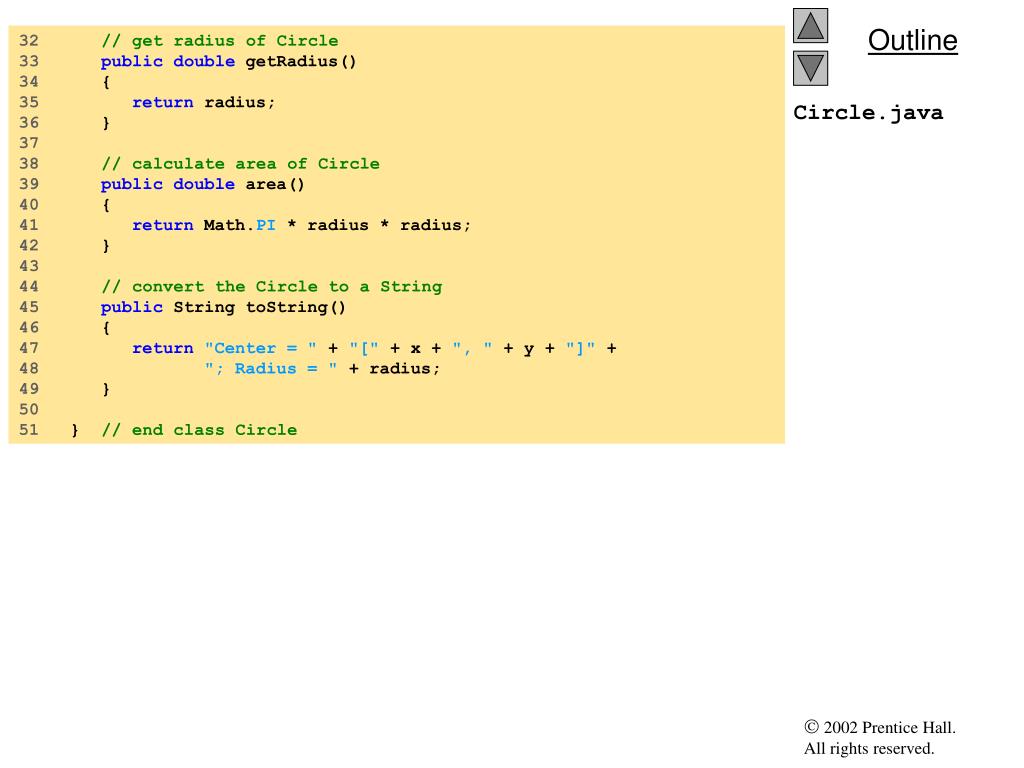Image resolution: width=1024 pixels, height=768 pixels.
Task: Click the '// end class Circle' comment
Action: point(199,430)
